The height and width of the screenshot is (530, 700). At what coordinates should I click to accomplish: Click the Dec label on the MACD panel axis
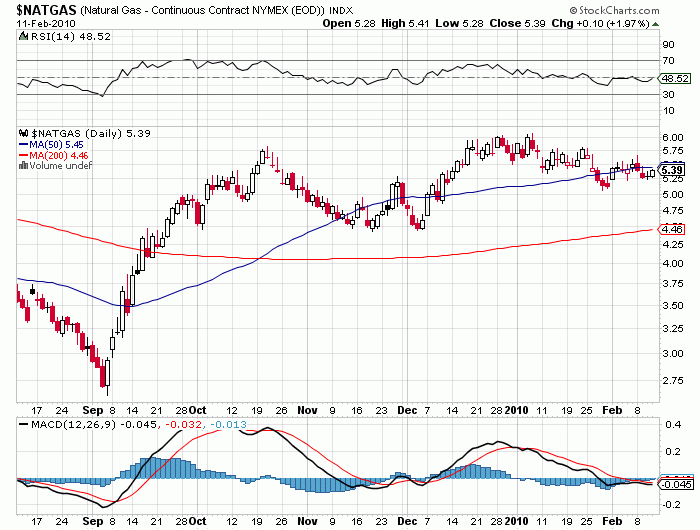click(407, 521)
